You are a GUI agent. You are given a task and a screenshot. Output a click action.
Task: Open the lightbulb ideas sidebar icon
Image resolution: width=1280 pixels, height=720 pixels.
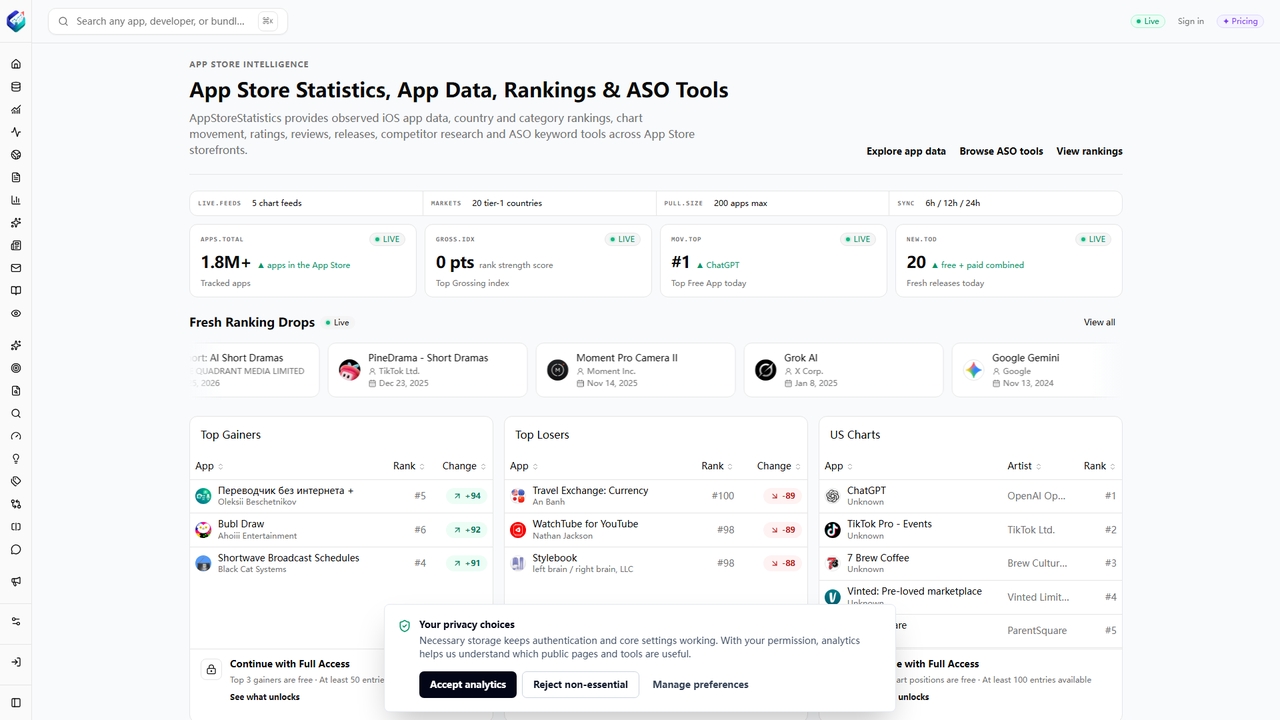(15, 459)
